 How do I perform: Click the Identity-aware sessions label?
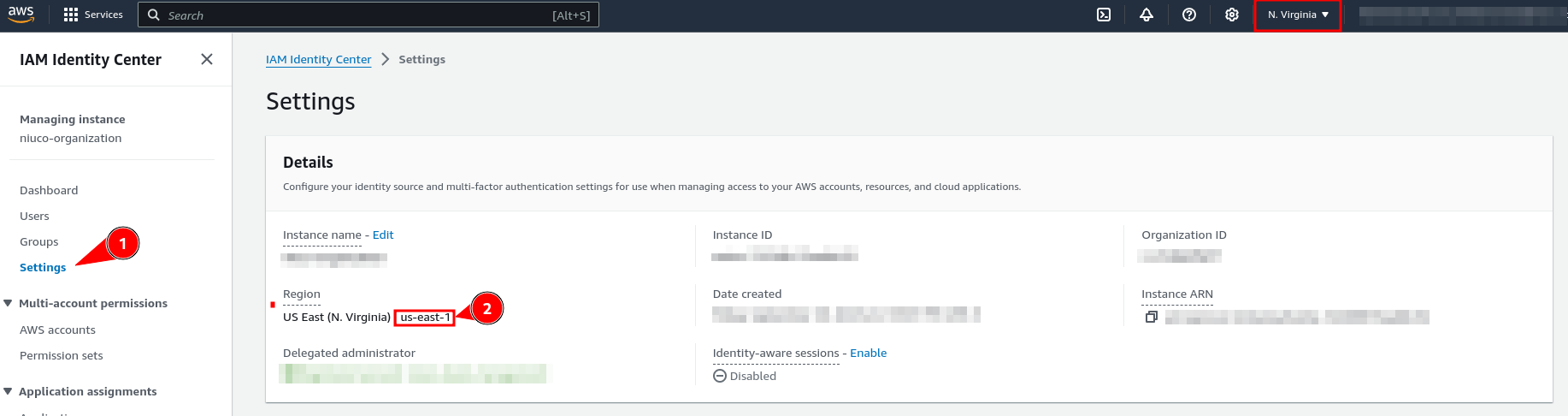coord(776,353)
